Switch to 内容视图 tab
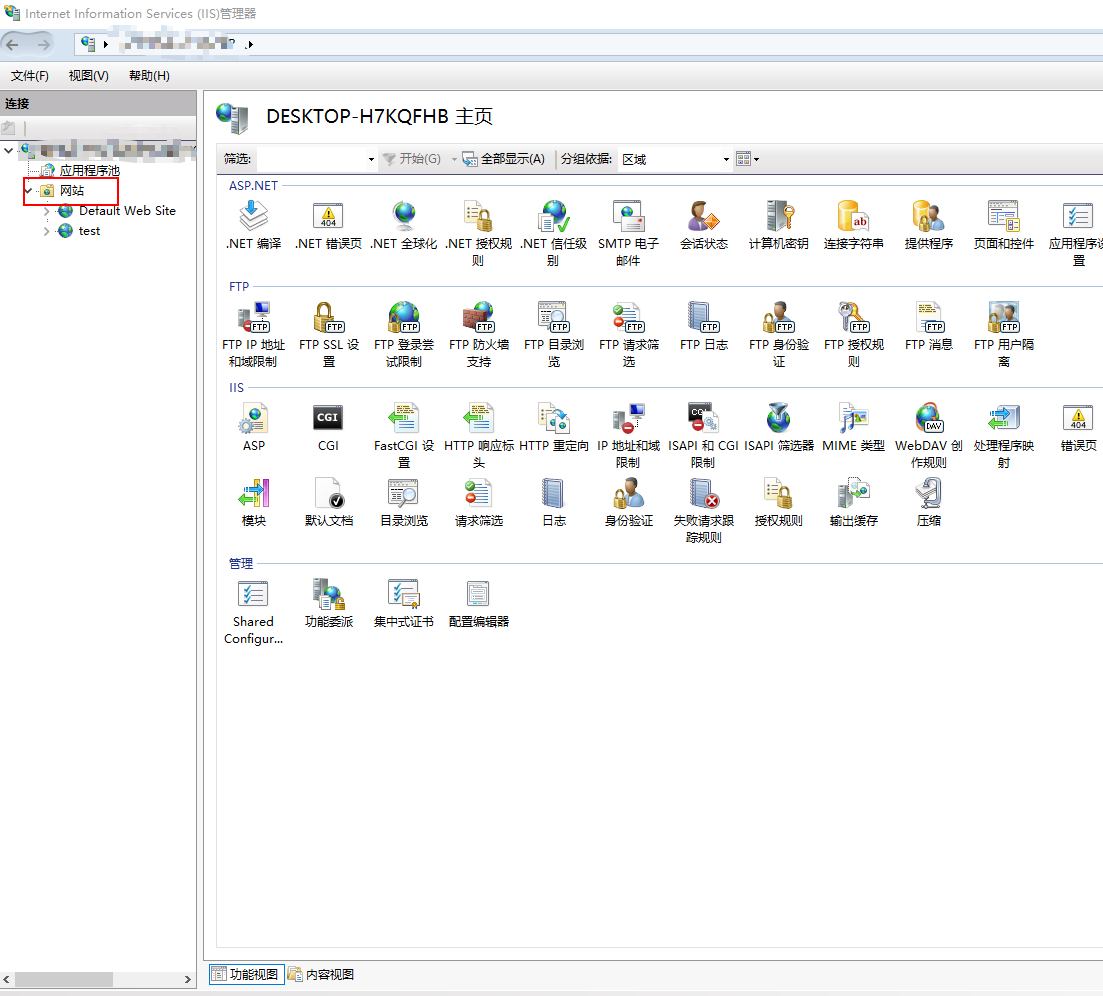The height and width of the screenshot is (996, 1103). pos(321,974)
